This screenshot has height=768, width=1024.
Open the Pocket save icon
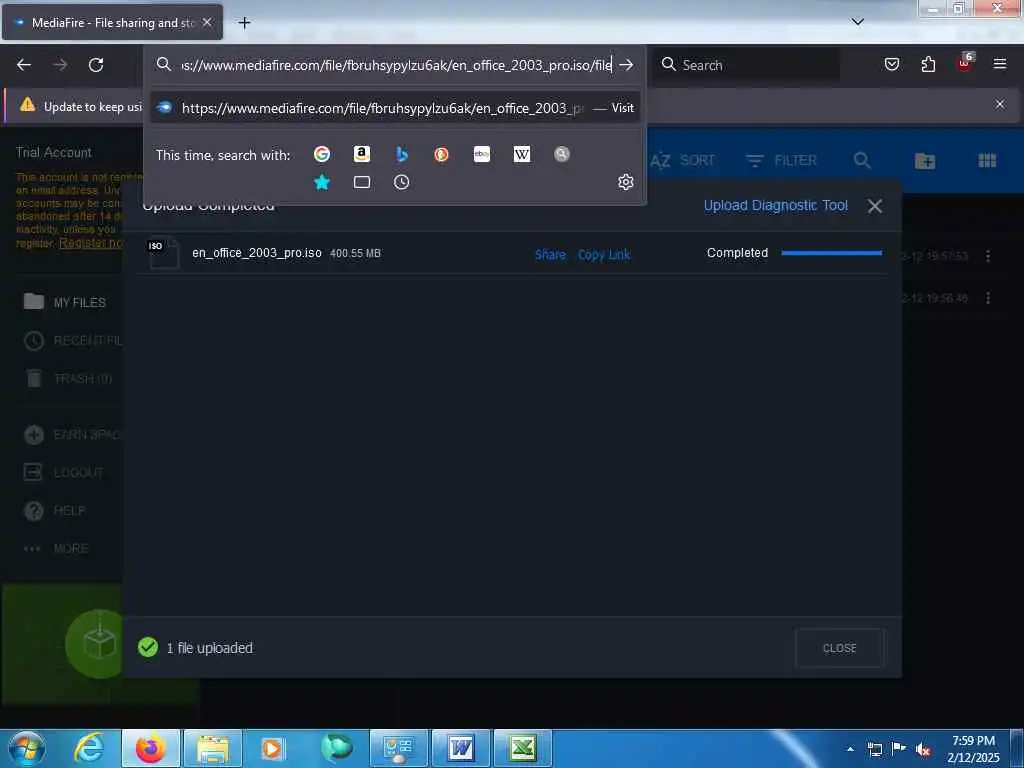coord(891,65)
